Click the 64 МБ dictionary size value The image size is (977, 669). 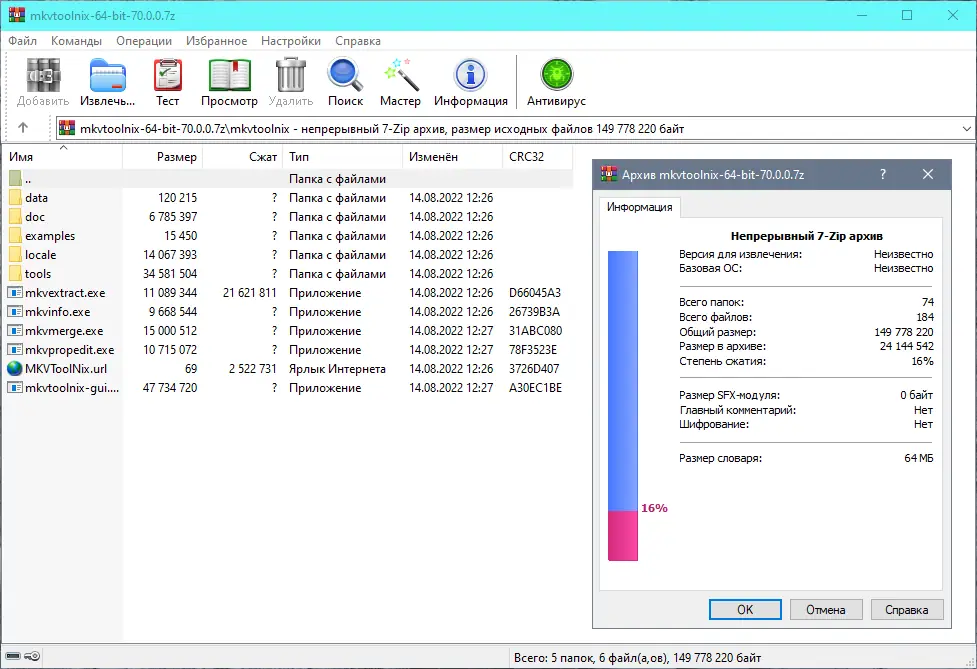(918, 458)
